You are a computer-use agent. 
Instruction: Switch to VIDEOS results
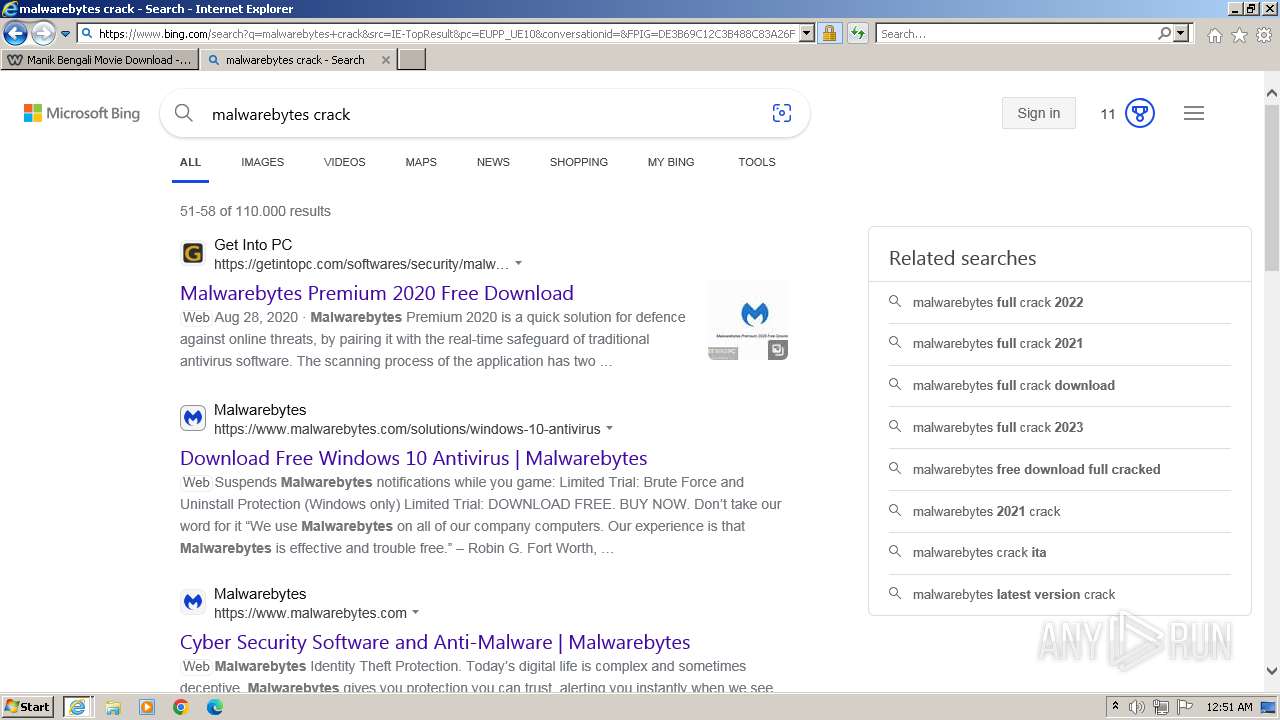coord(344,162)
